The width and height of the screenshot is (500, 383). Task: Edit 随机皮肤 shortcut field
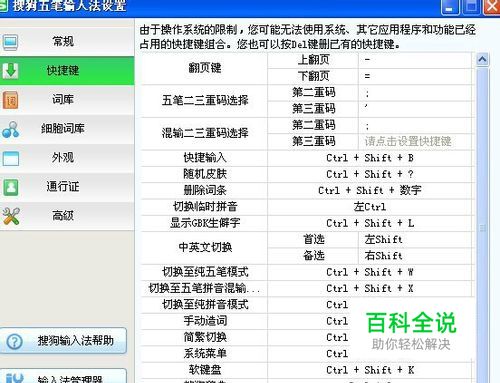370,174
